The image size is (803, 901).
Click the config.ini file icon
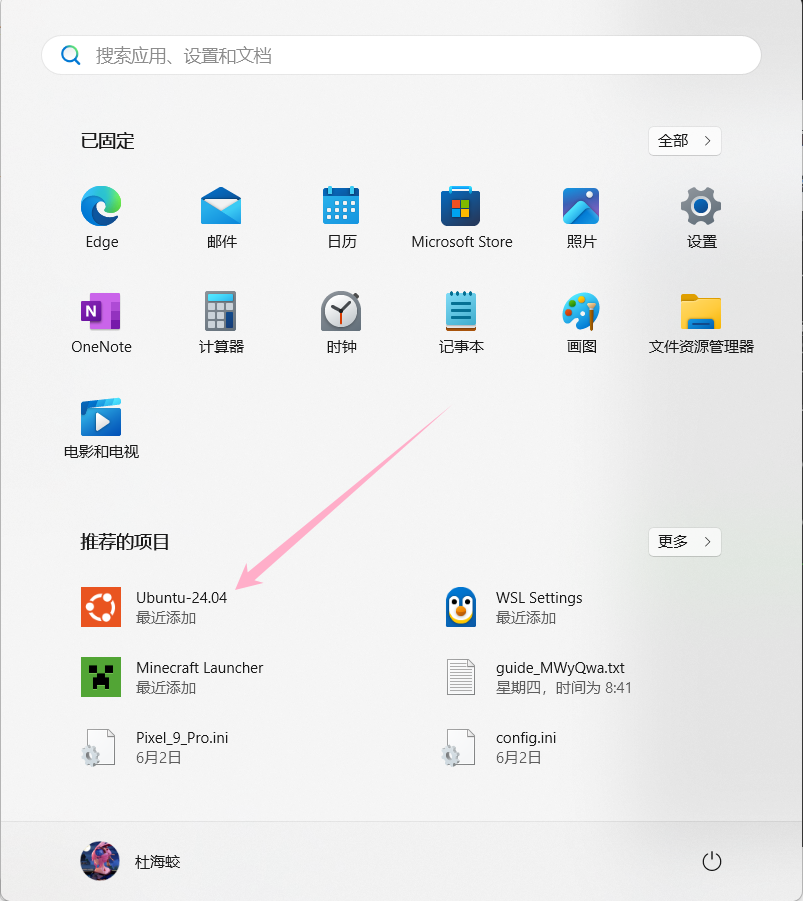click(x=459, y=748)
